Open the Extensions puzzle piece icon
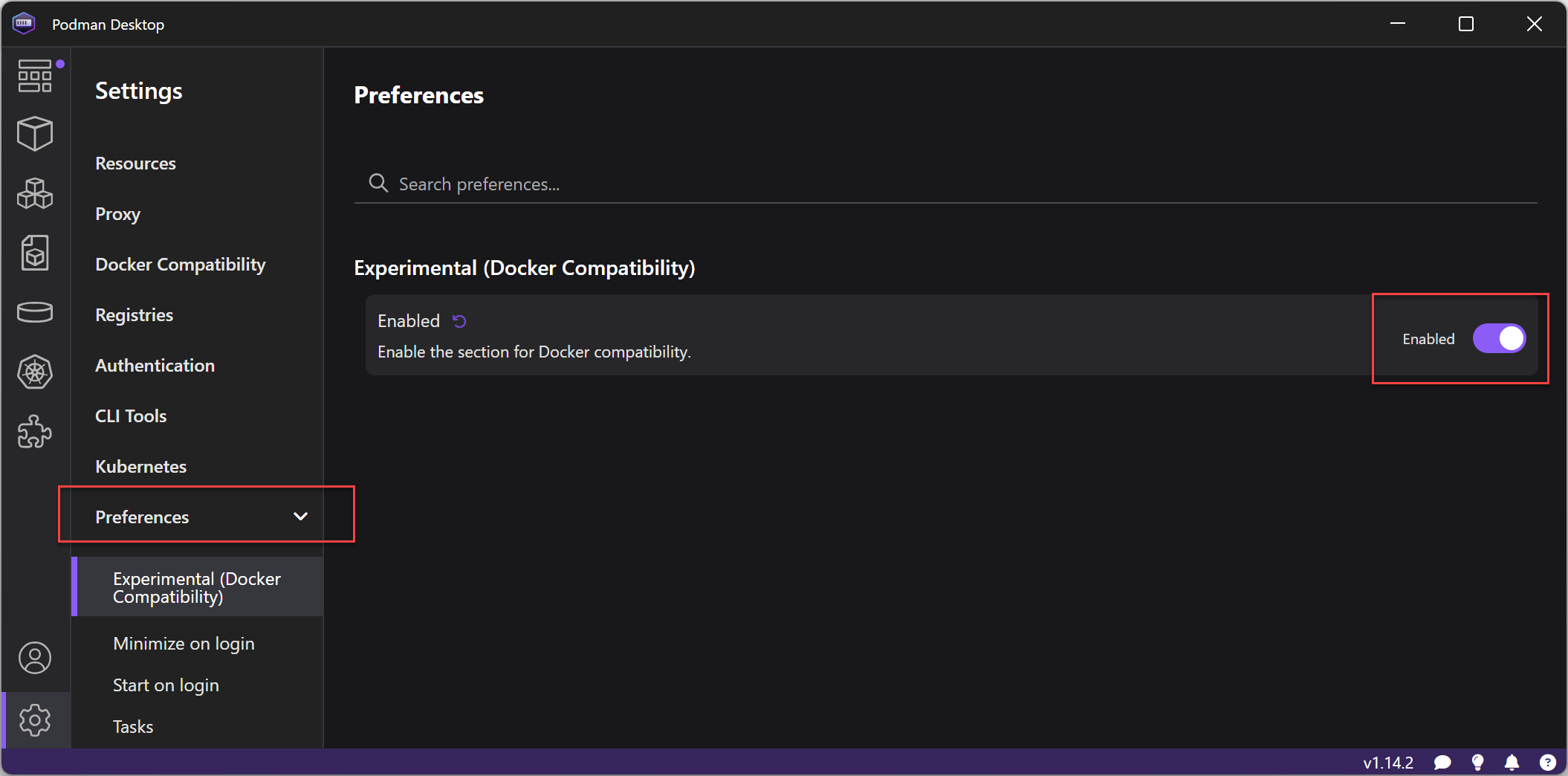Image resolution: width=1568 pixels, height=776 pixels. coord(35,431)
